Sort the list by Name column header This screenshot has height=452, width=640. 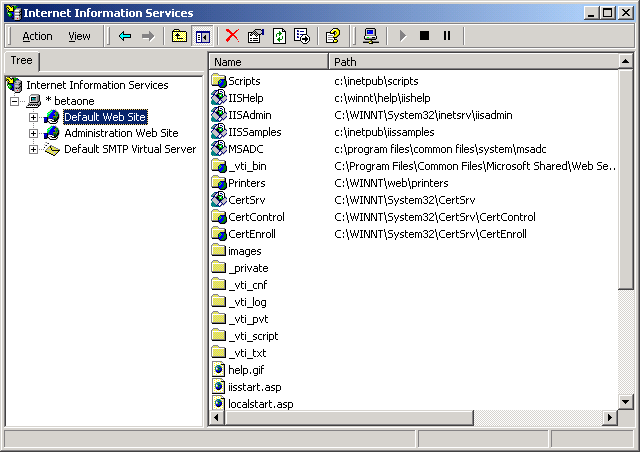point(268,62)
